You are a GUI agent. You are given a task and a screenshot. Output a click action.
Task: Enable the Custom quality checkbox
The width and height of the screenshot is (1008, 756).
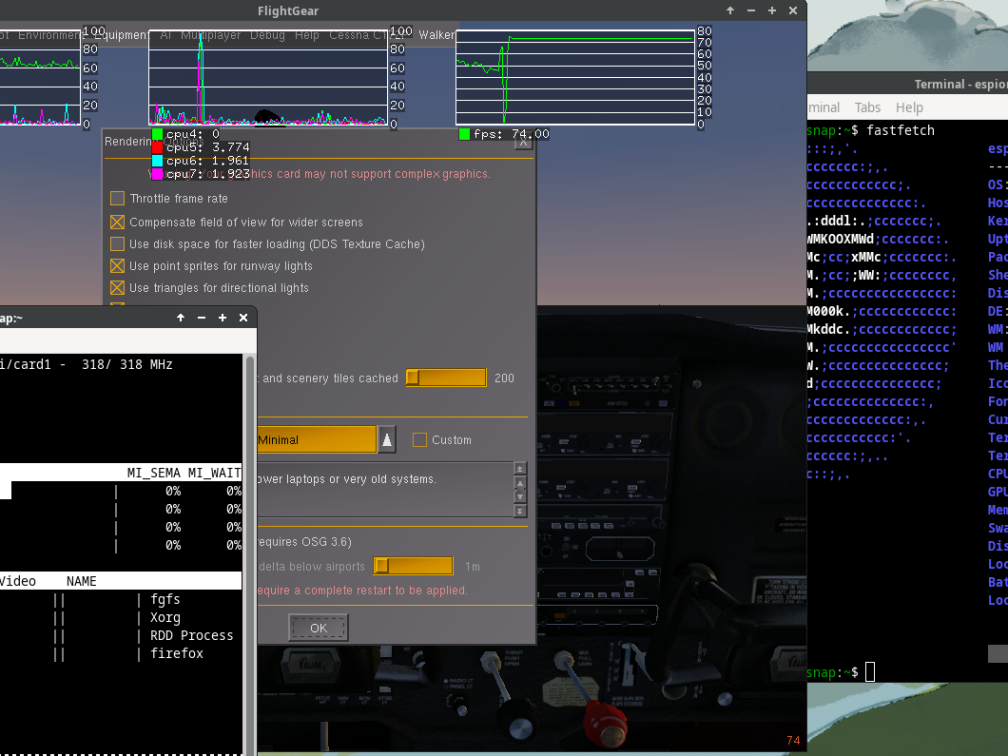pyautogui.click(x=420, y=439)
